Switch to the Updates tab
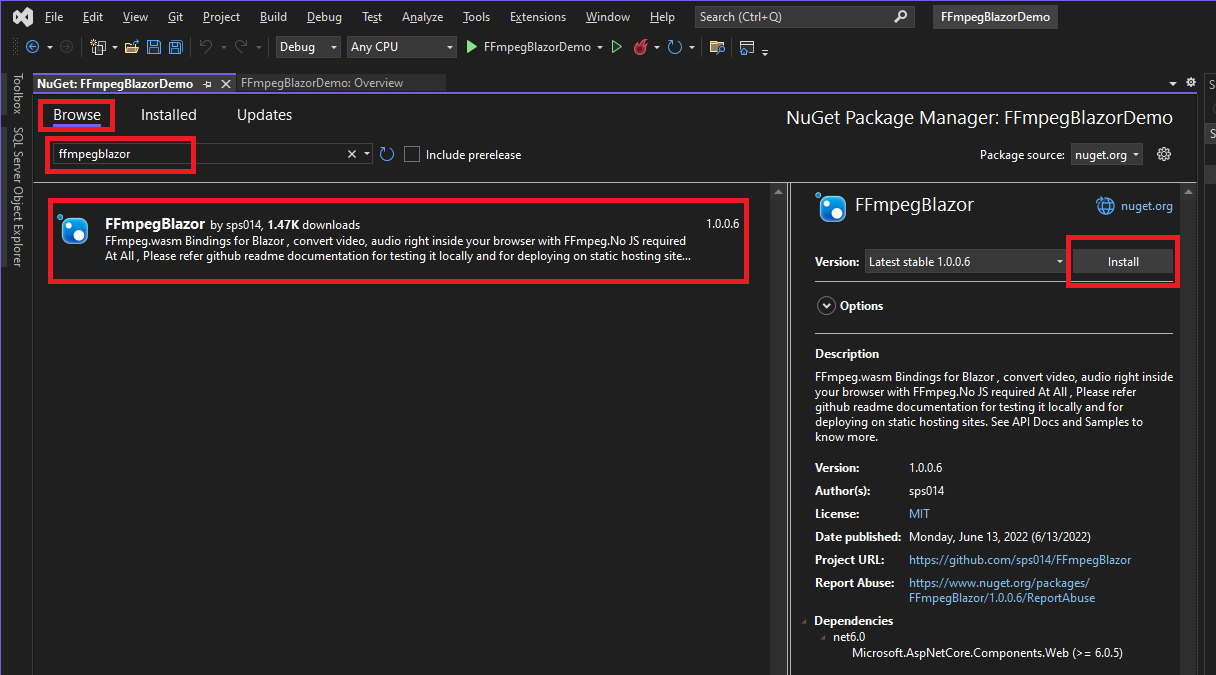 click(x=264, y=115)
